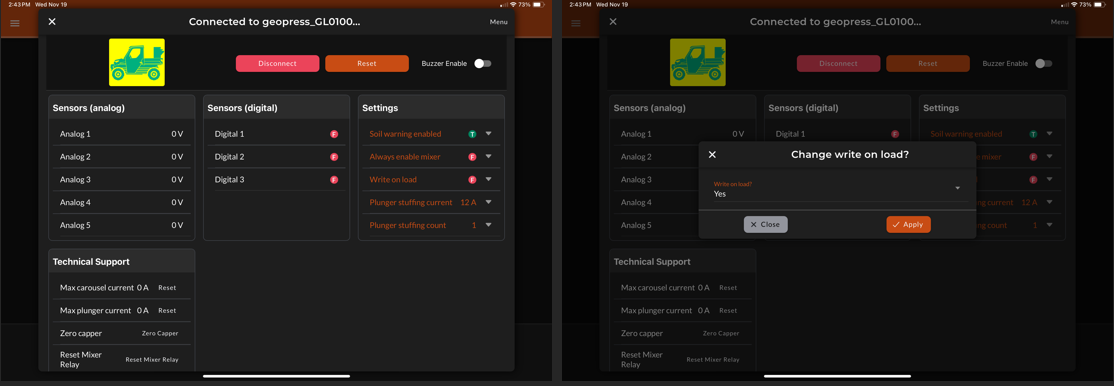
Task: Click Wi-Fi status icon in right screenshot
Action: [x=1074, y=4]
